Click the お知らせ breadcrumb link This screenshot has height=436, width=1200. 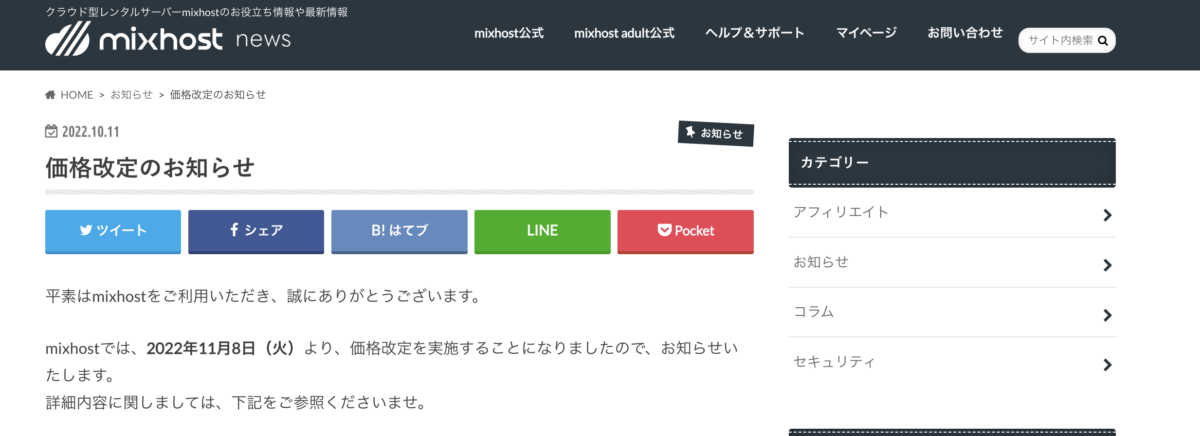[131, 94]
